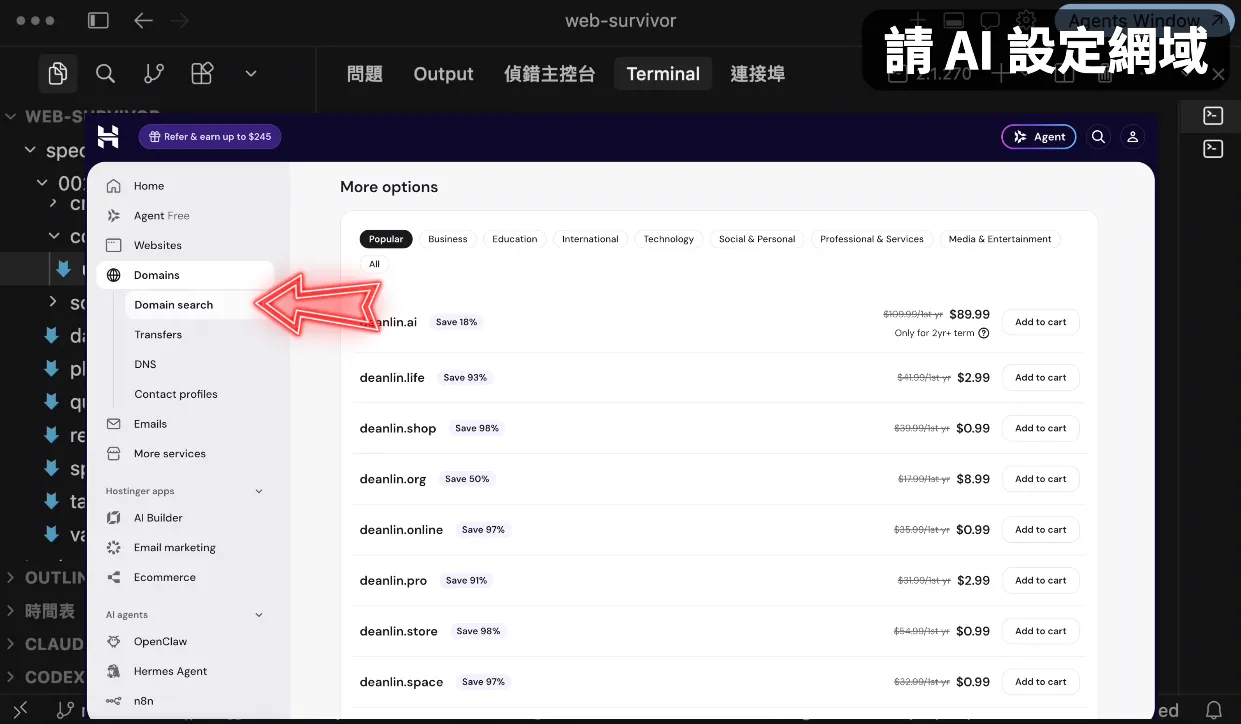Open the Extensions view in the editor

[202, 73]
